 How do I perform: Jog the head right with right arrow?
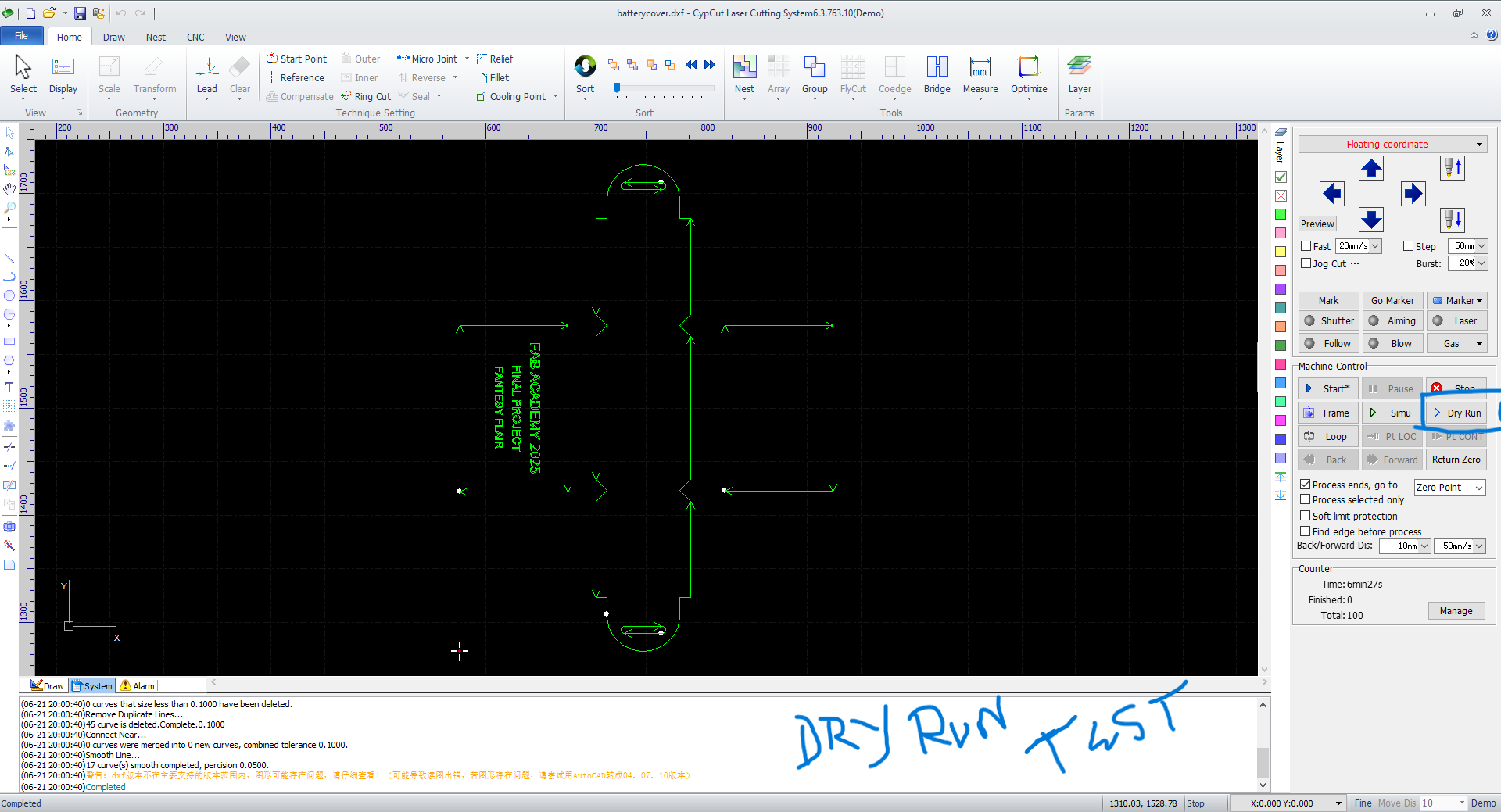tap(1413, 193)
